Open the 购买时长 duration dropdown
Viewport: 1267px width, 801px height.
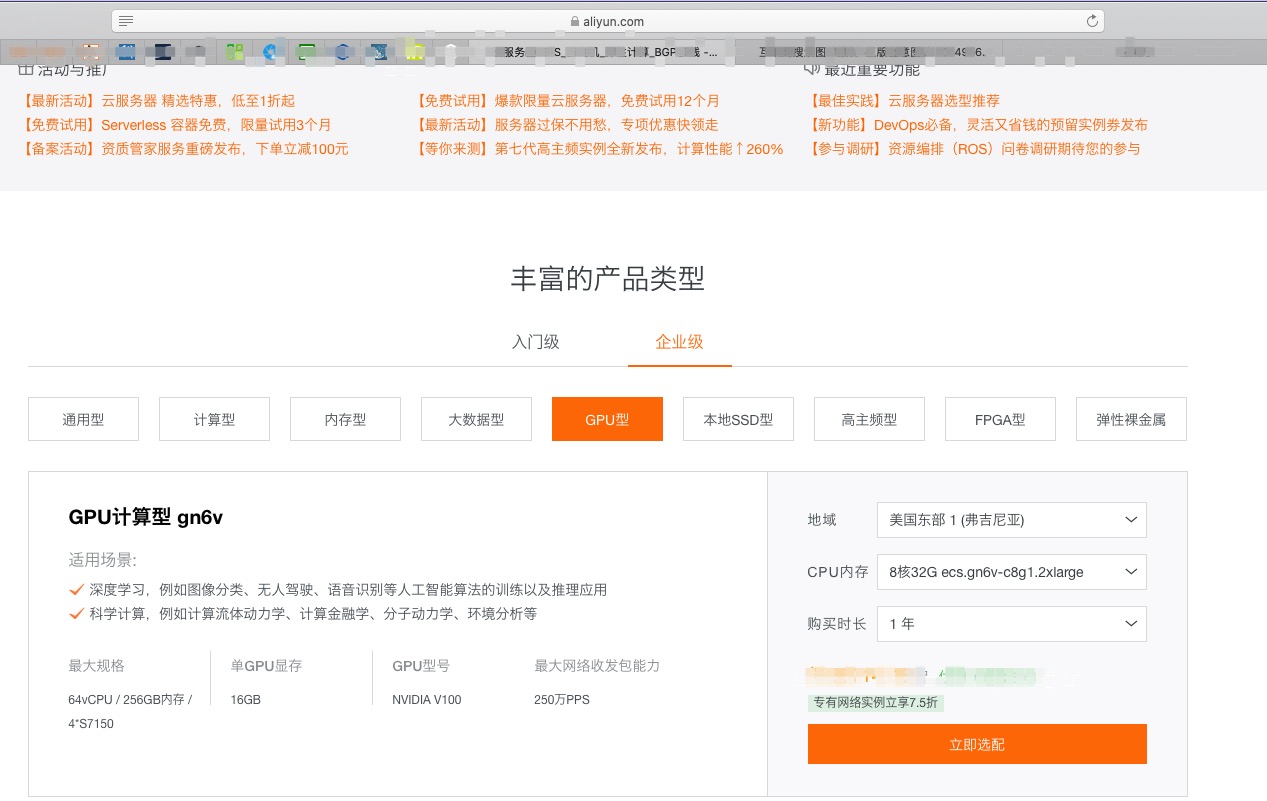(x=1011, y=624)
